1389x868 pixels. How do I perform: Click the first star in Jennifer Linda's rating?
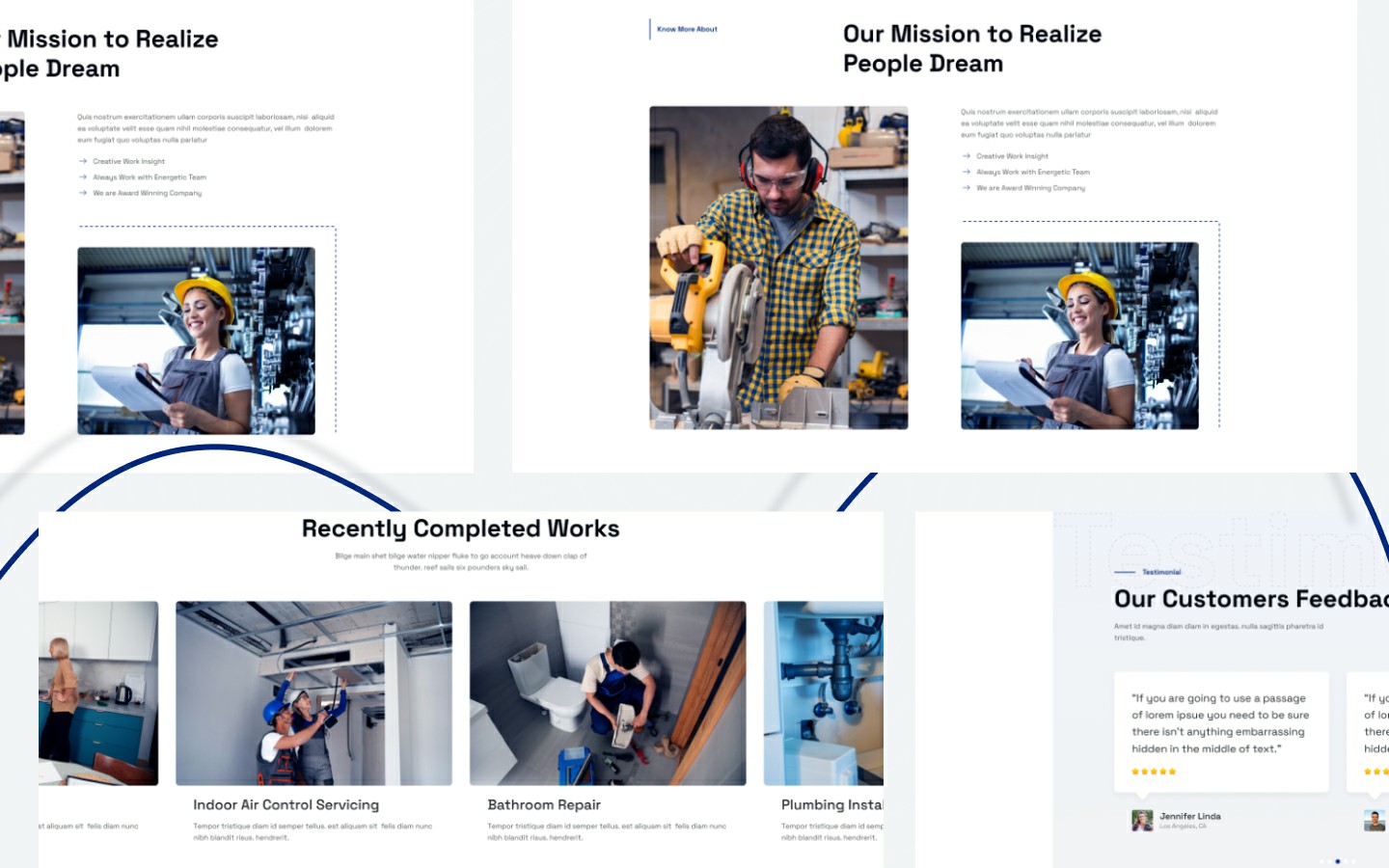[1135, 772]
